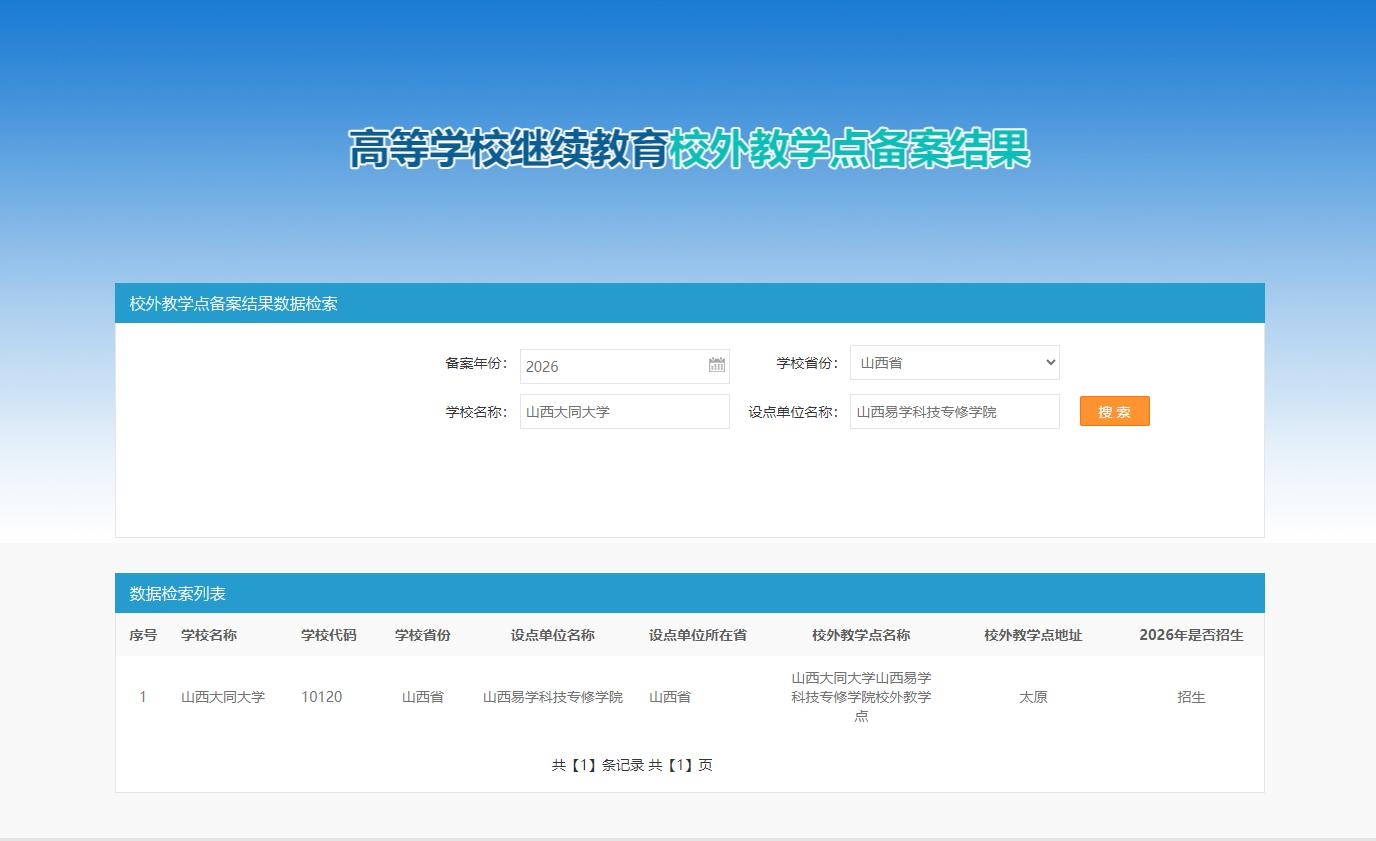This screenshot has height=841, width=1376.
Task: Click the 招生 status cell
Action: point(1191,697)
